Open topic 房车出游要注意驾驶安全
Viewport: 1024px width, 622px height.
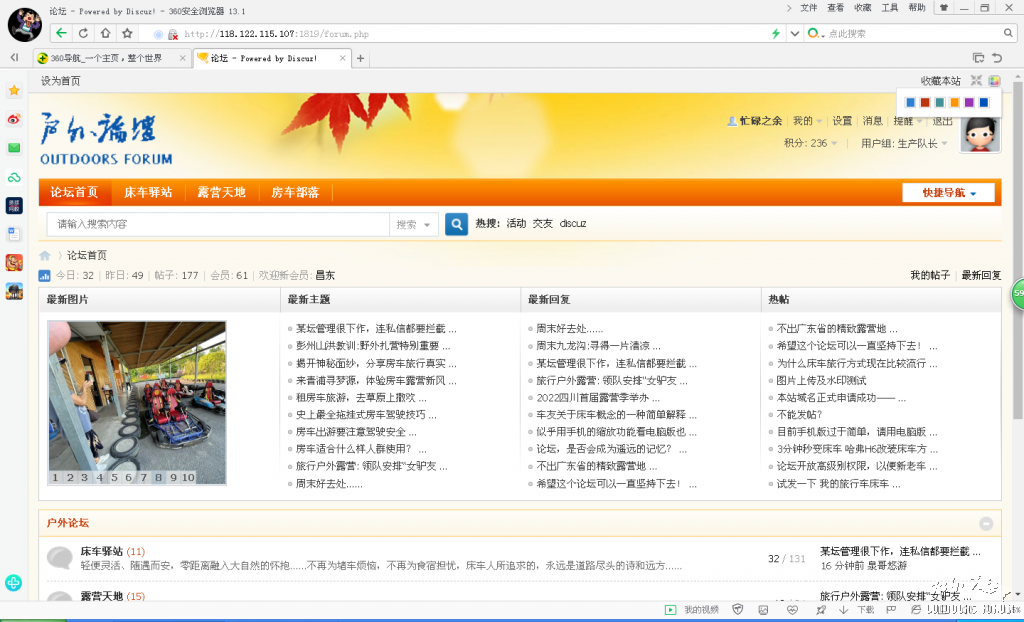pyautogui.click(x=356, y=432)
